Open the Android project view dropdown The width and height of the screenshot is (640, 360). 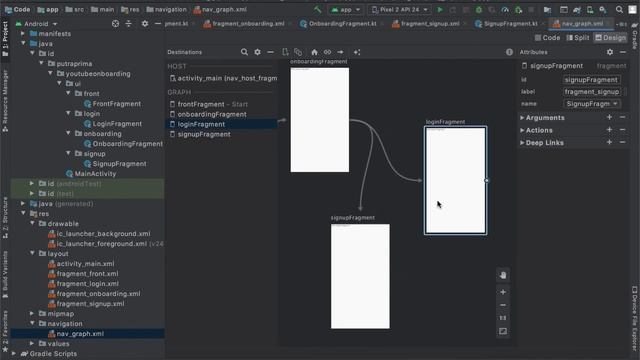click(37, 24)
